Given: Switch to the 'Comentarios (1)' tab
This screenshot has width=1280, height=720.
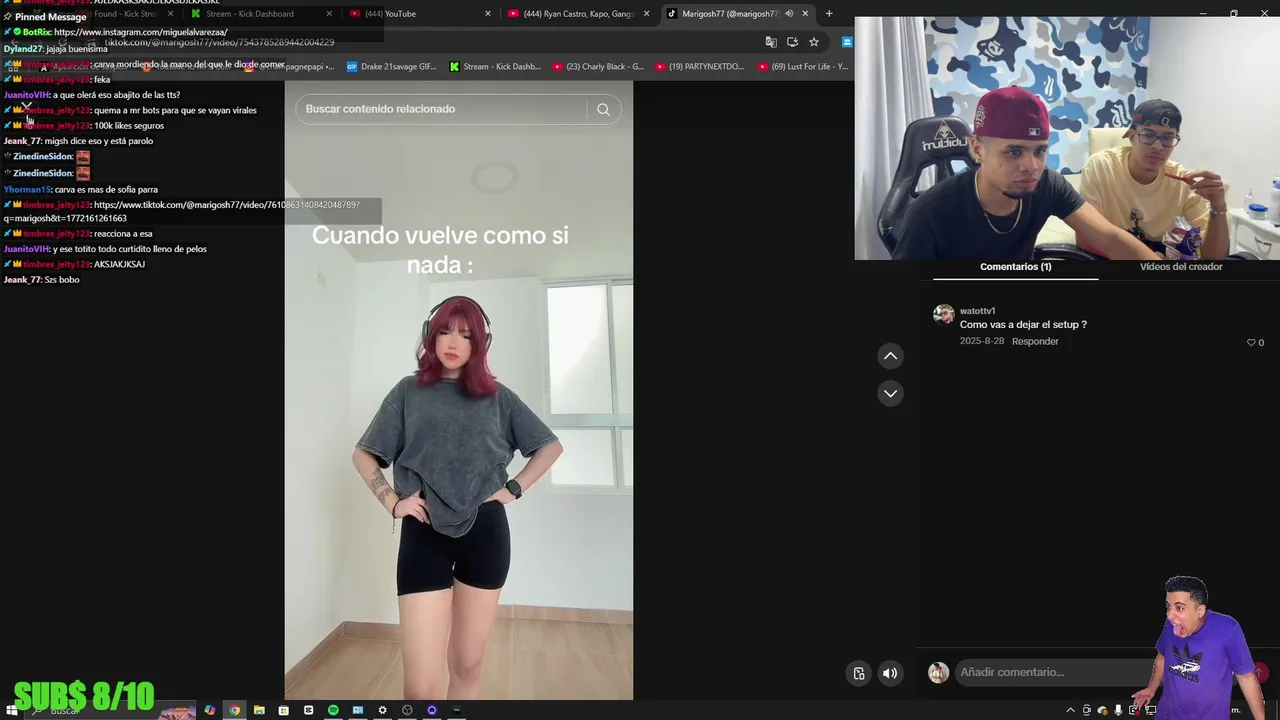Looking at the screenshot, I should [x=1015, y=267].
